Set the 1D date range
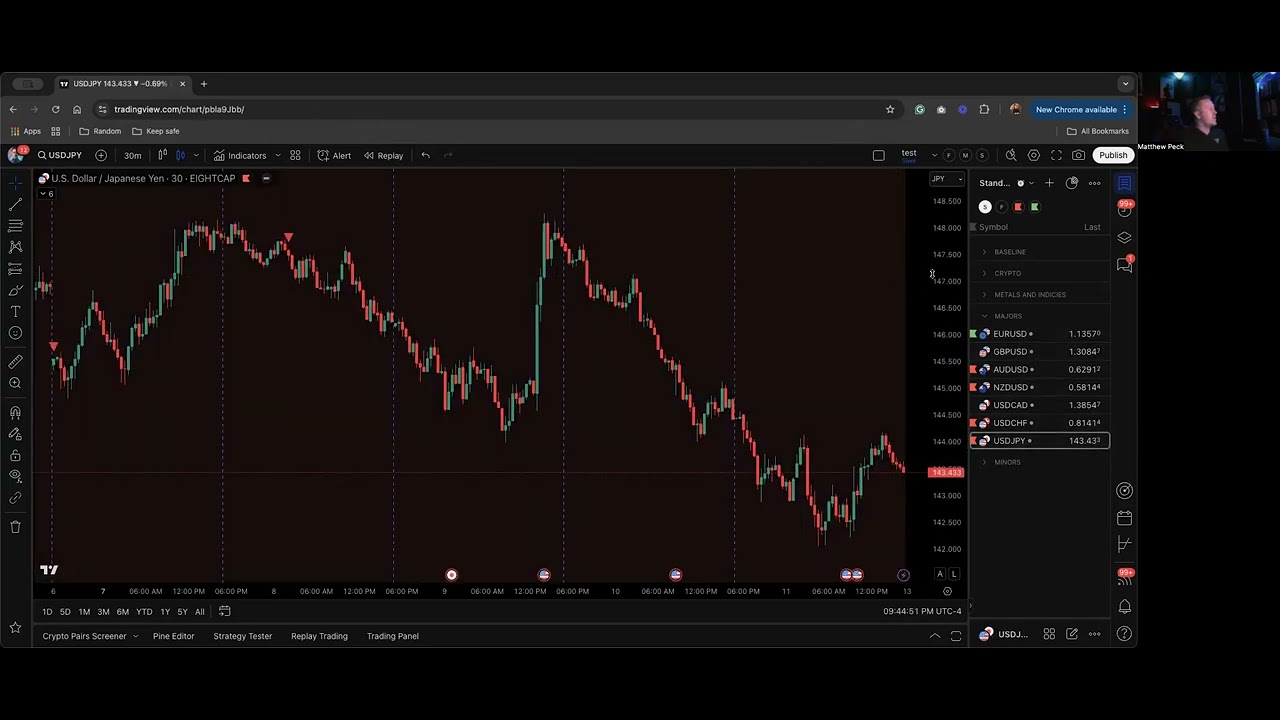Image resolution: width=1280 pixels, height=720 pixels. coord(47,612)
